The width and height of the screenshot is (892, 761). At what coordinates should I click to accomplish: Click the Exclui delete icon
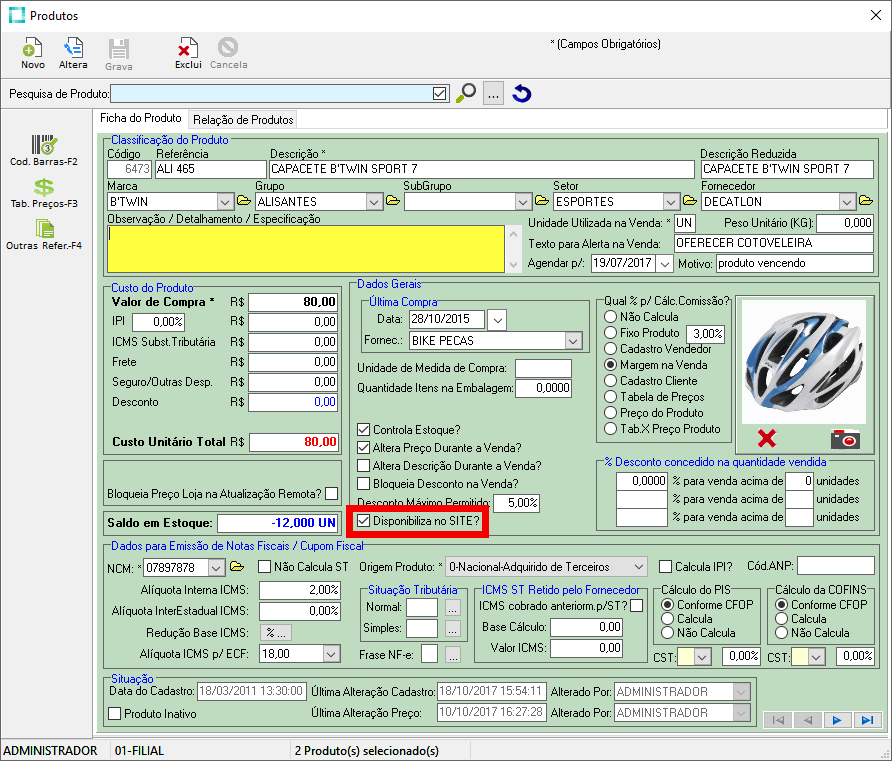187,48
